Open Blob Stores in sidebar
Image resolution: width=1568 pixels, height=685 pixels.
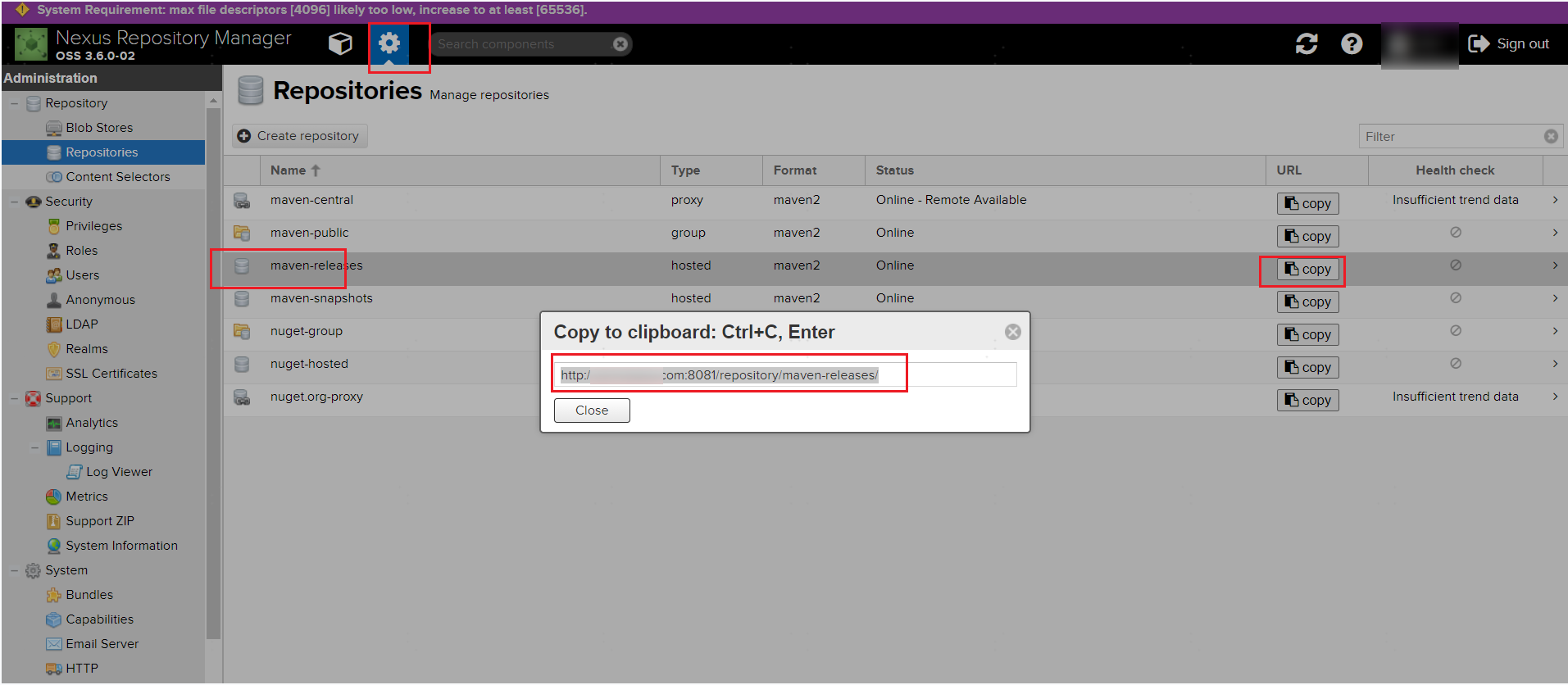99,128
